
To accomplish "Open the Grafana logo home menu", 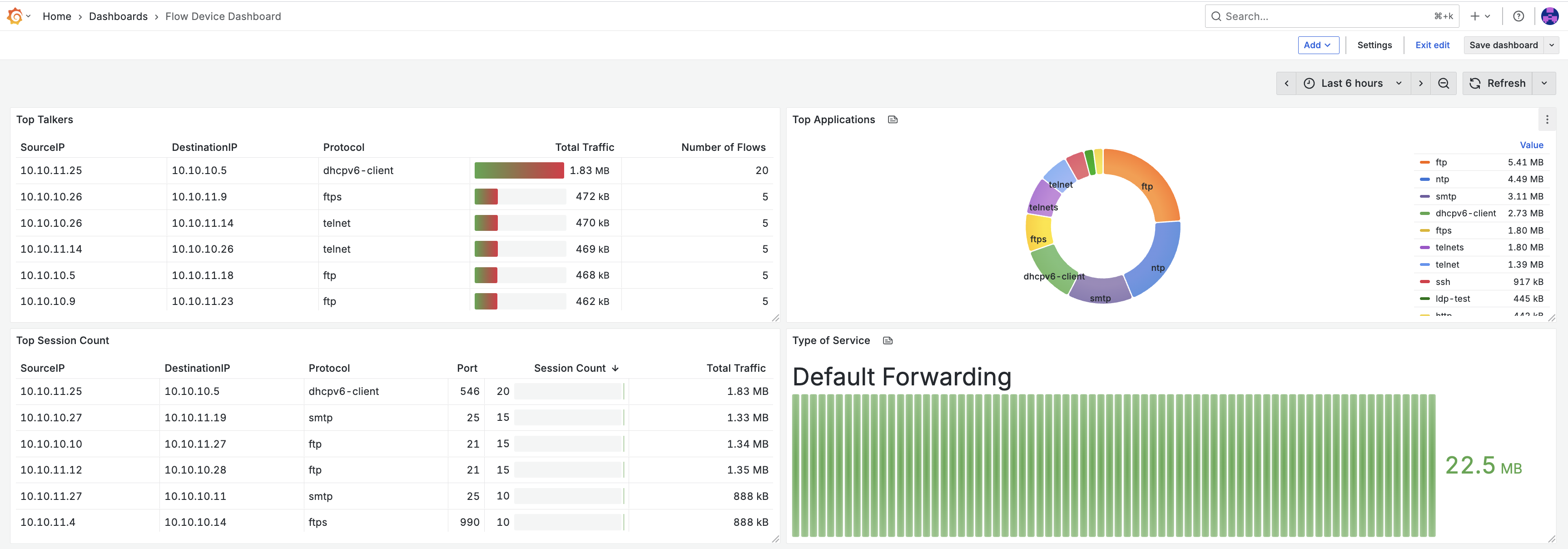I will tap(15, 16).
